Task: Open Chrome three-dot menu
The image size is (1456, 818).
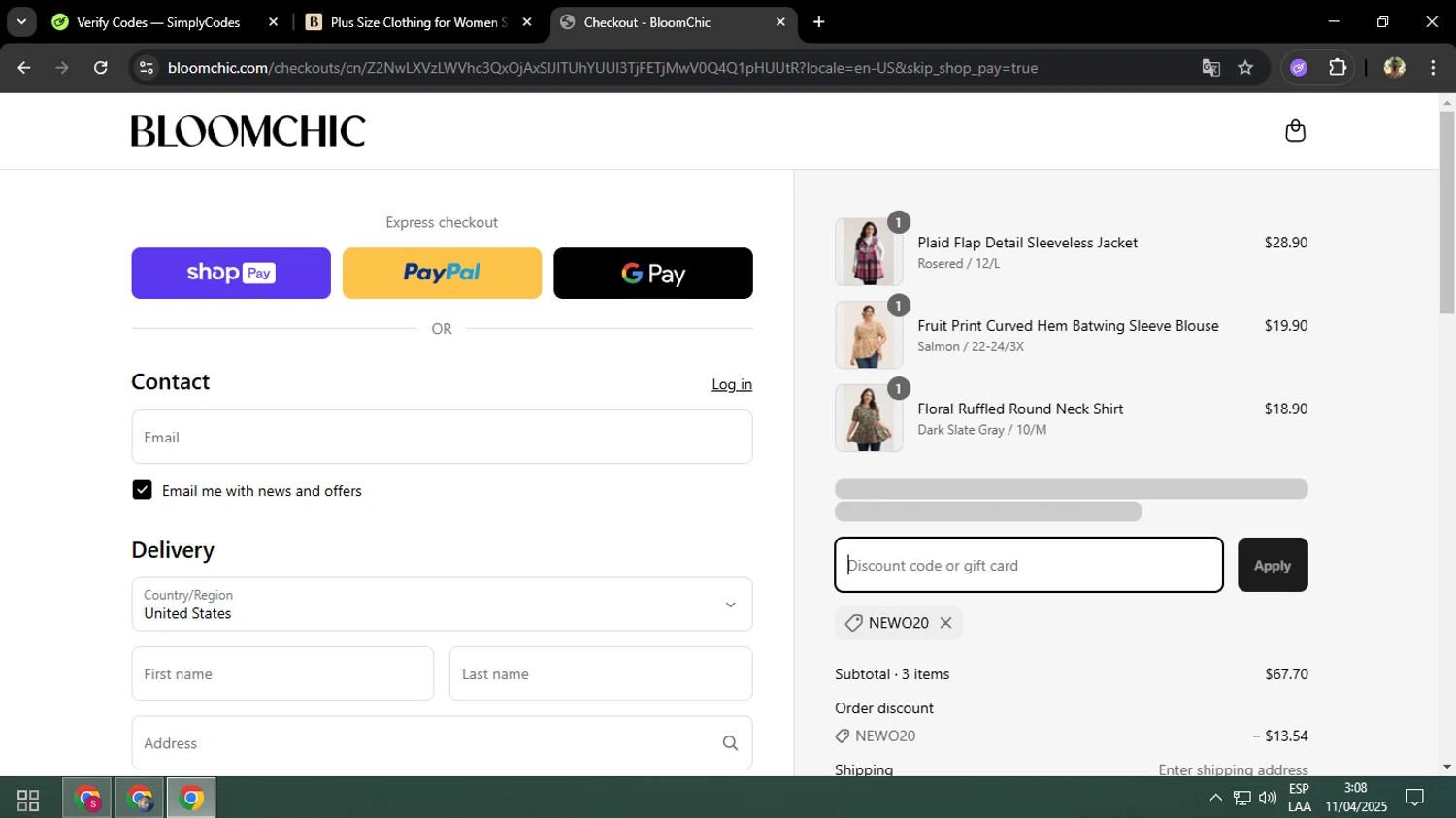Action: [1433, 68]
